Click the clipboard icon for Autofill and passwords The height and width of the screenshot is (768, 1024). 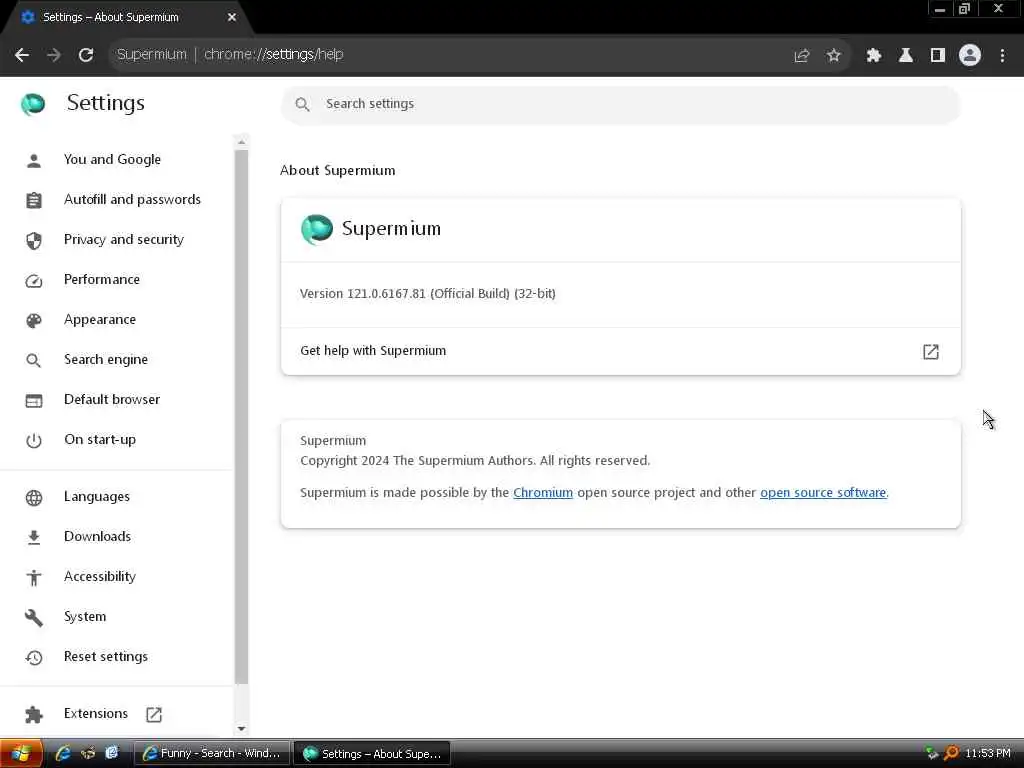pos(34,200)
